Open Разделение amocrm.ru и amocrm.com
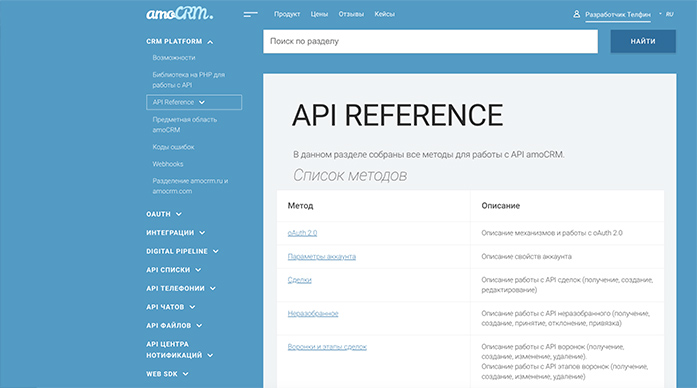697x388 pixels. [x=190, y=186]
